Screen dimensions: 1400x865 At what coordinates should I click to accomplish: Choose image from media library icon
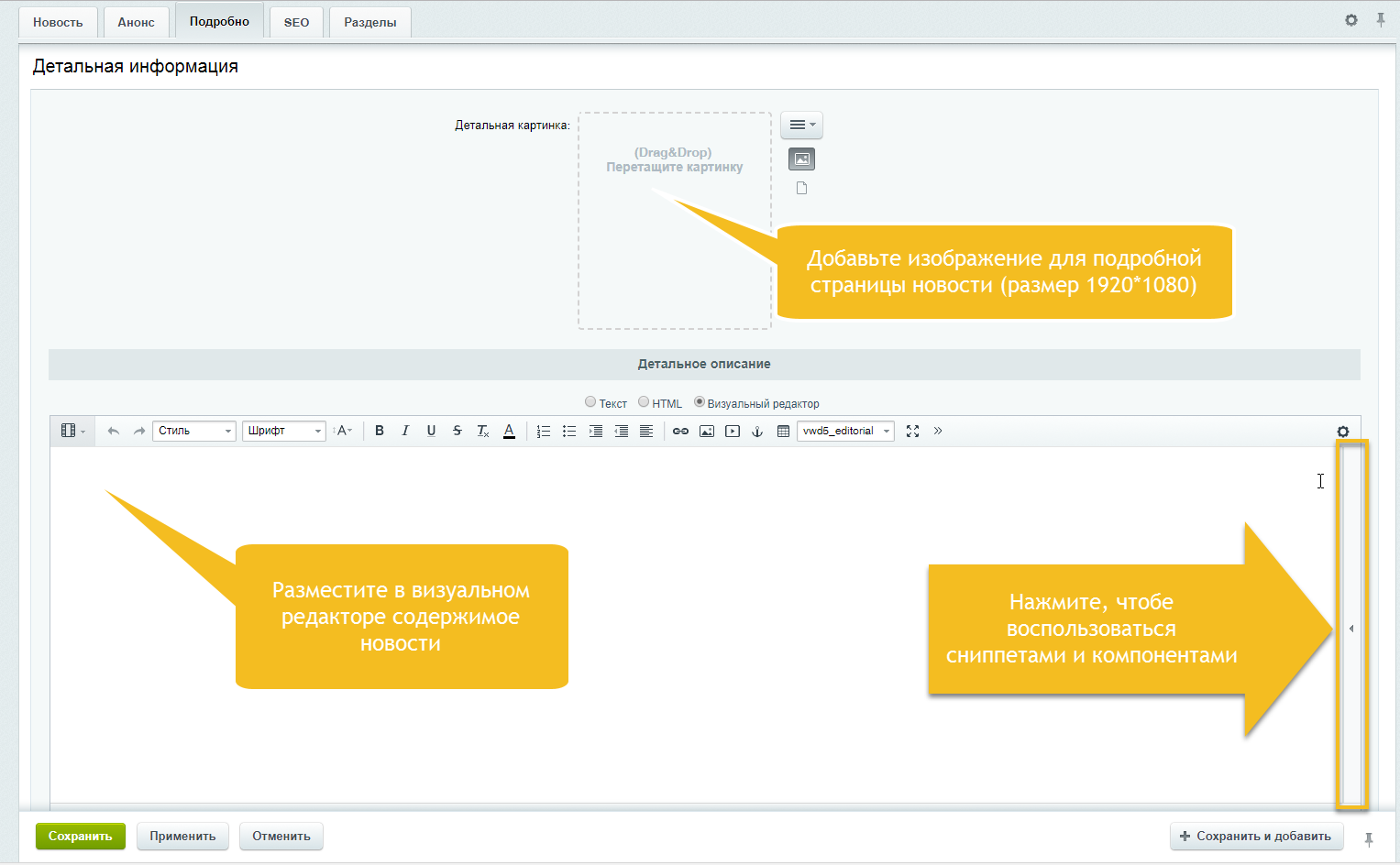click(802, 159)
